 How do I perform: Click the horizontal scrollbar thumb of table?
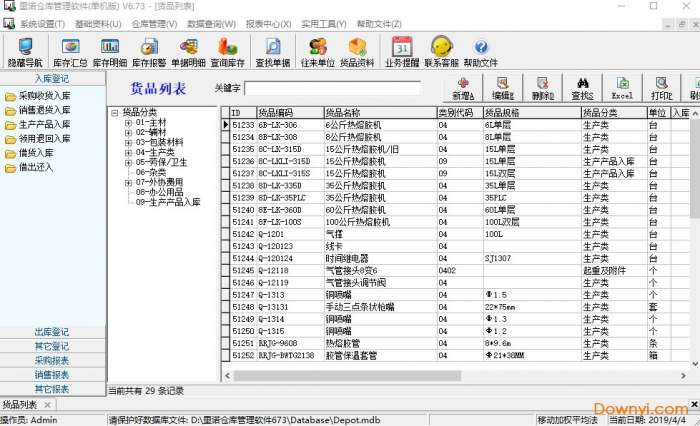coord(347,376)
